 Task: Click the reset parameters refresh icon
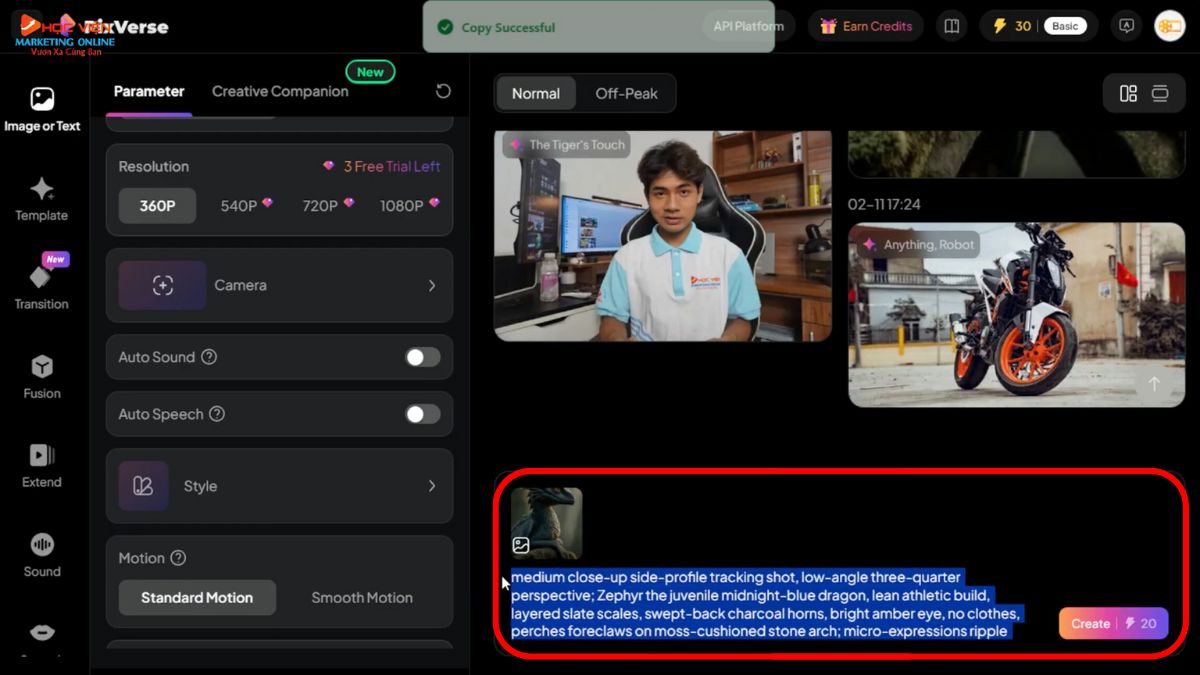click(x=443, y=91)
